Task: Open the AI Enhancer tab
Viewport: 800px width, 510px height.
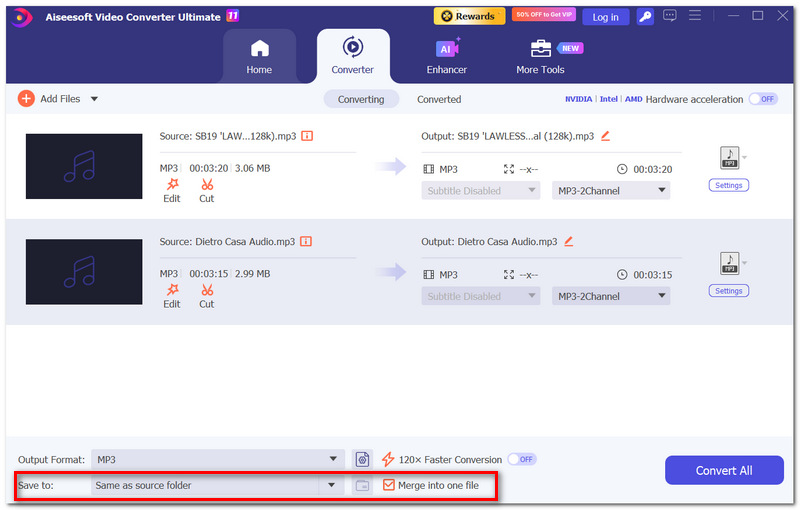Action: pyautogui.click(x=446, y=57)
